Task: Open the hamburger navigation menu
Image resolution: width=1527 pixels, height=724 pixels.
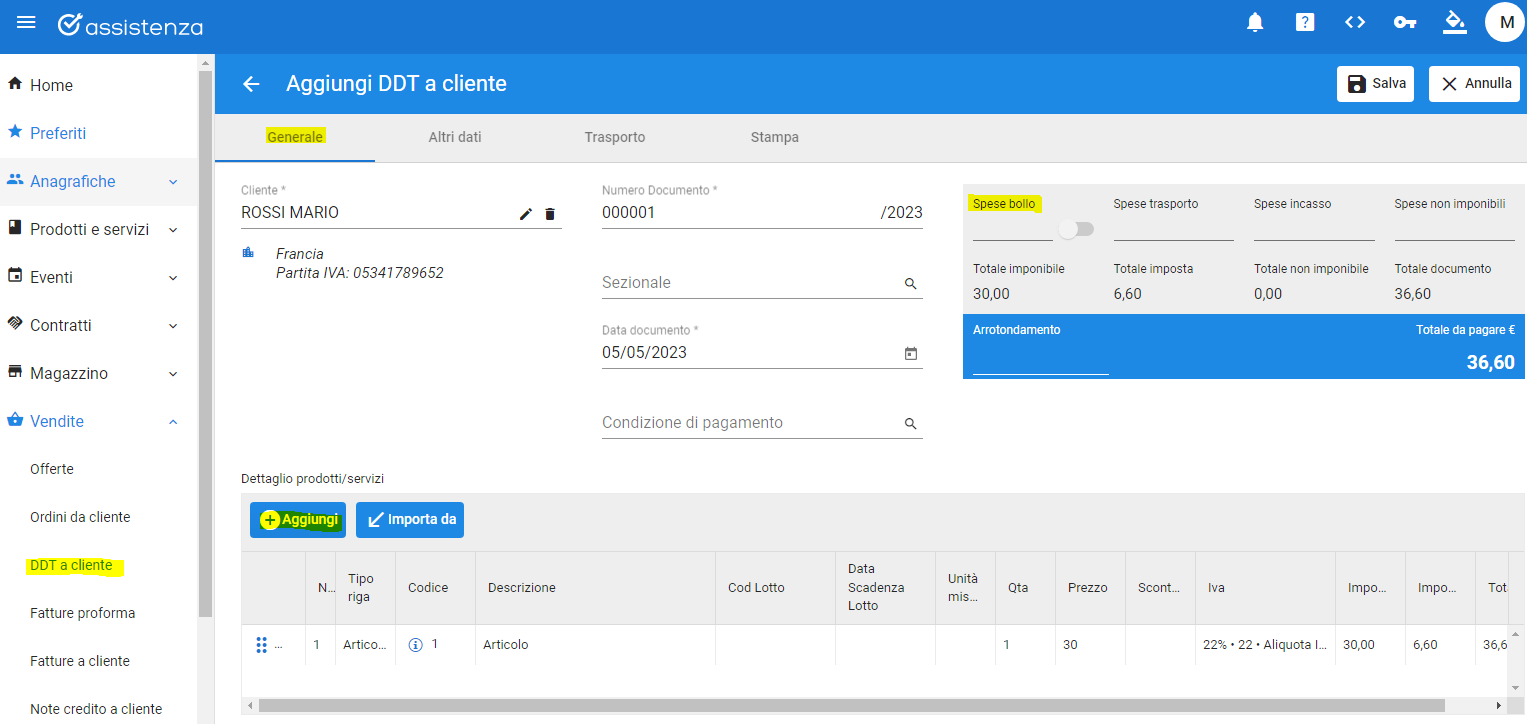Action: click(x=27, y=22)
